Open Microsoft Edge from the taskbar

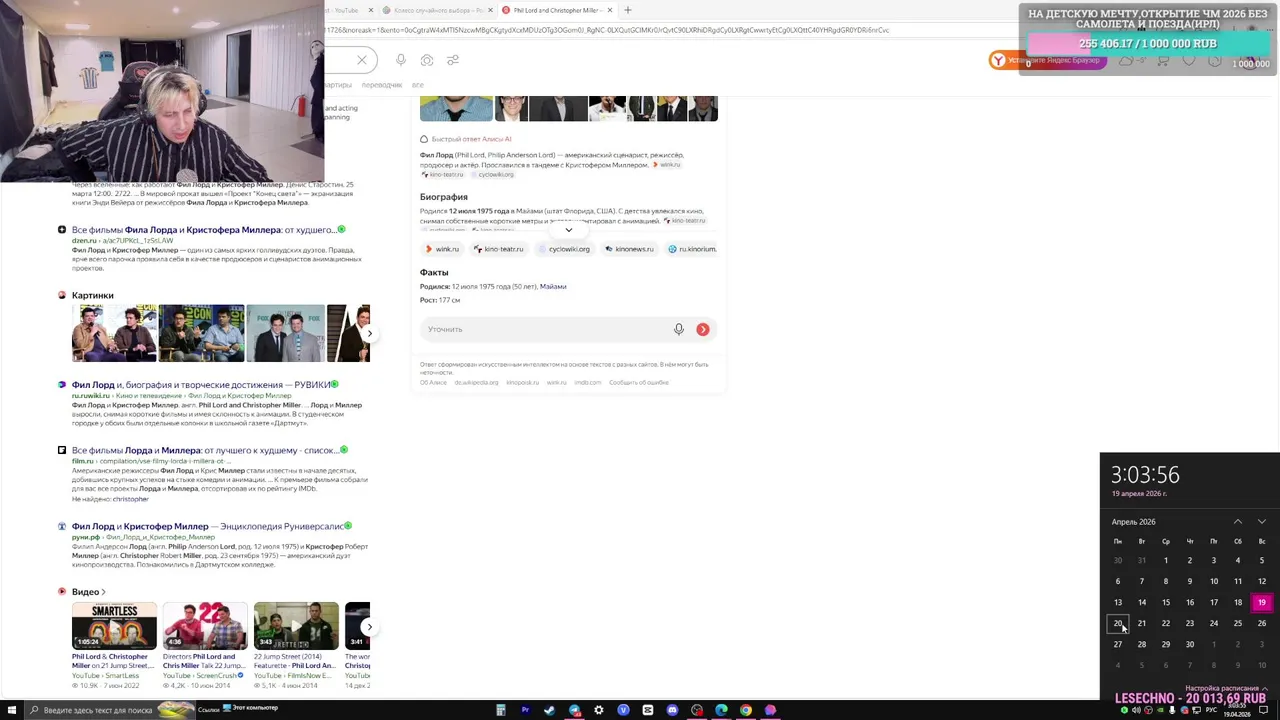(x=721, y=710)
